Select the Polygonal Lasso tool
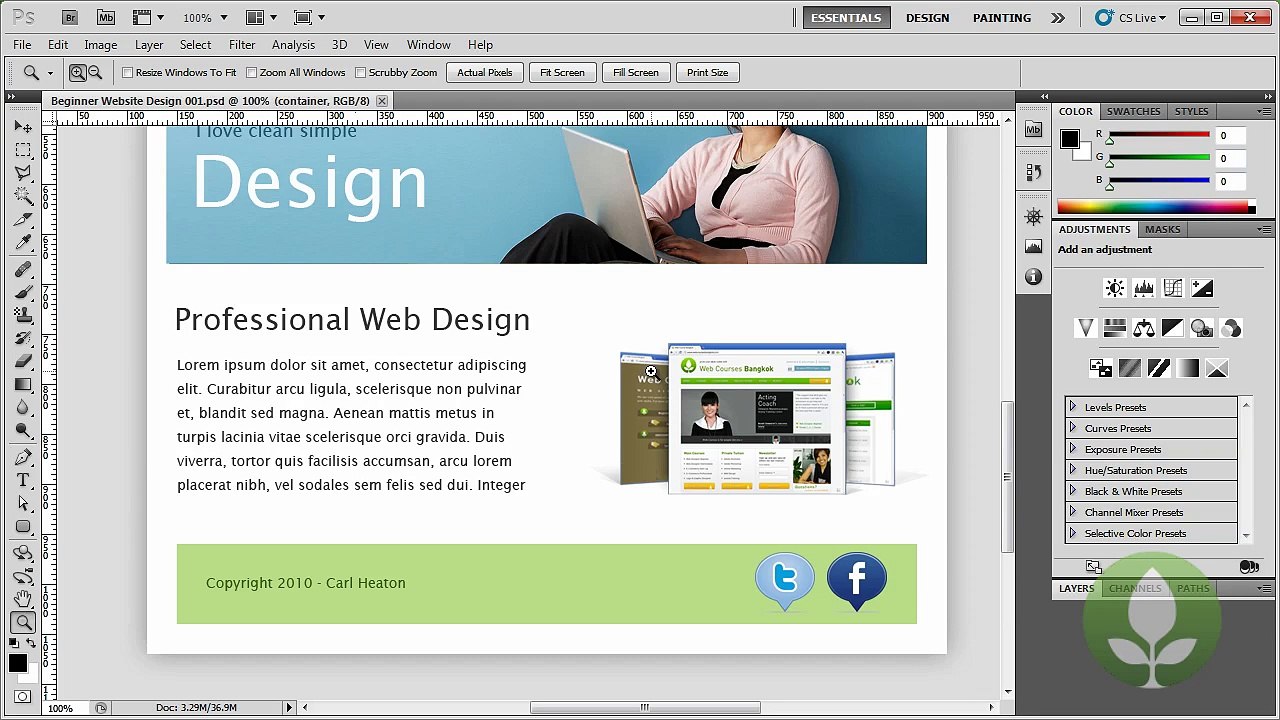 (x=23, y=173)
